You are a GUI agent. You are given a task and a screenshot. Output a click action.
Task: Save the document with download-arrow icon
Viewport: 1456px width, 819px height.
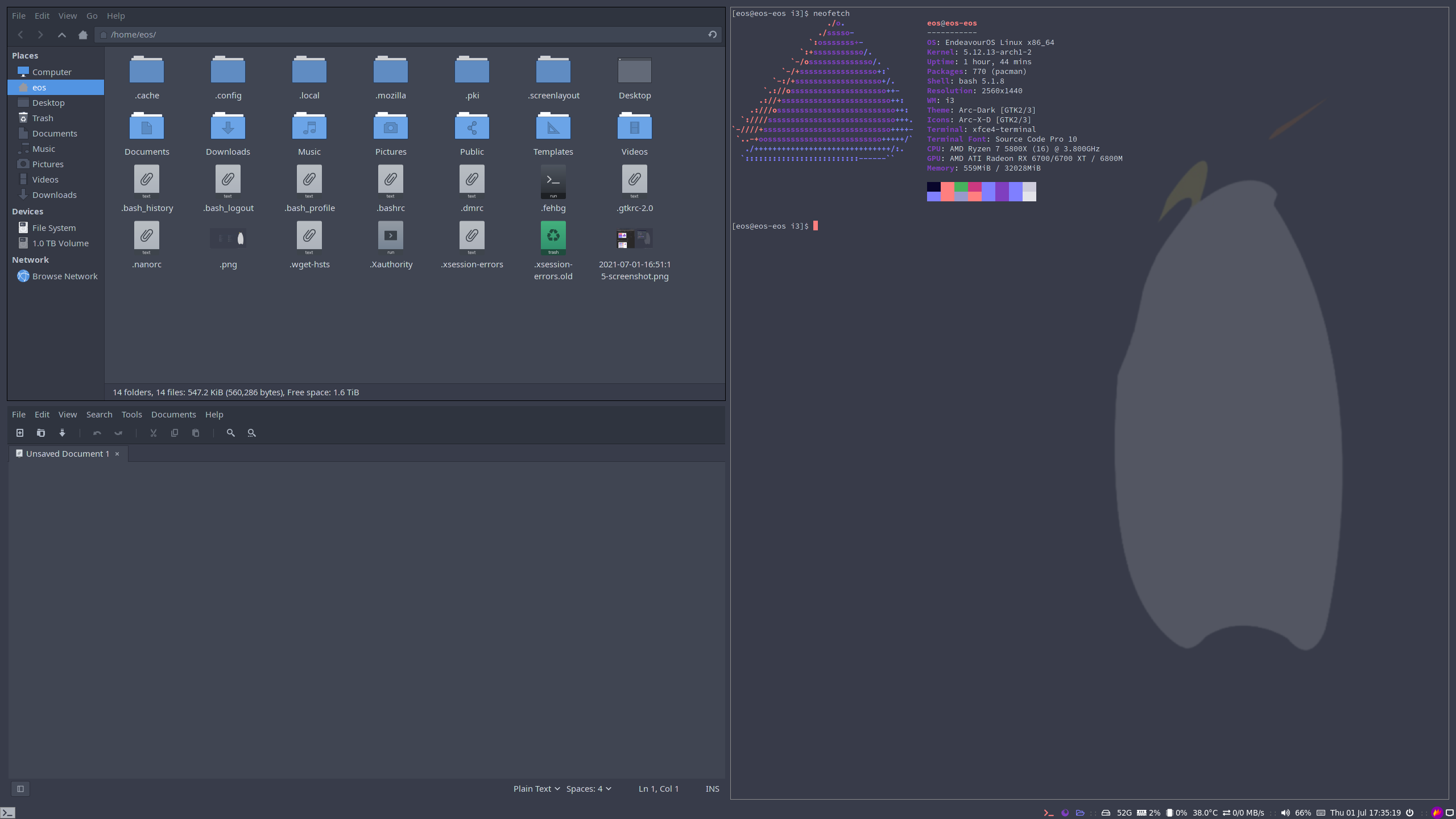click(63, 433)
